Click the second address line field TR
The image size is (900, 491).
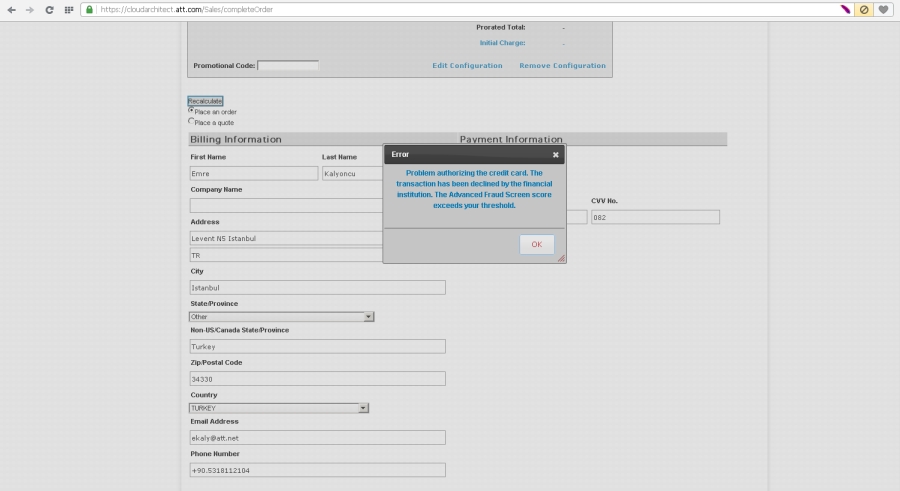pos(286,255)
